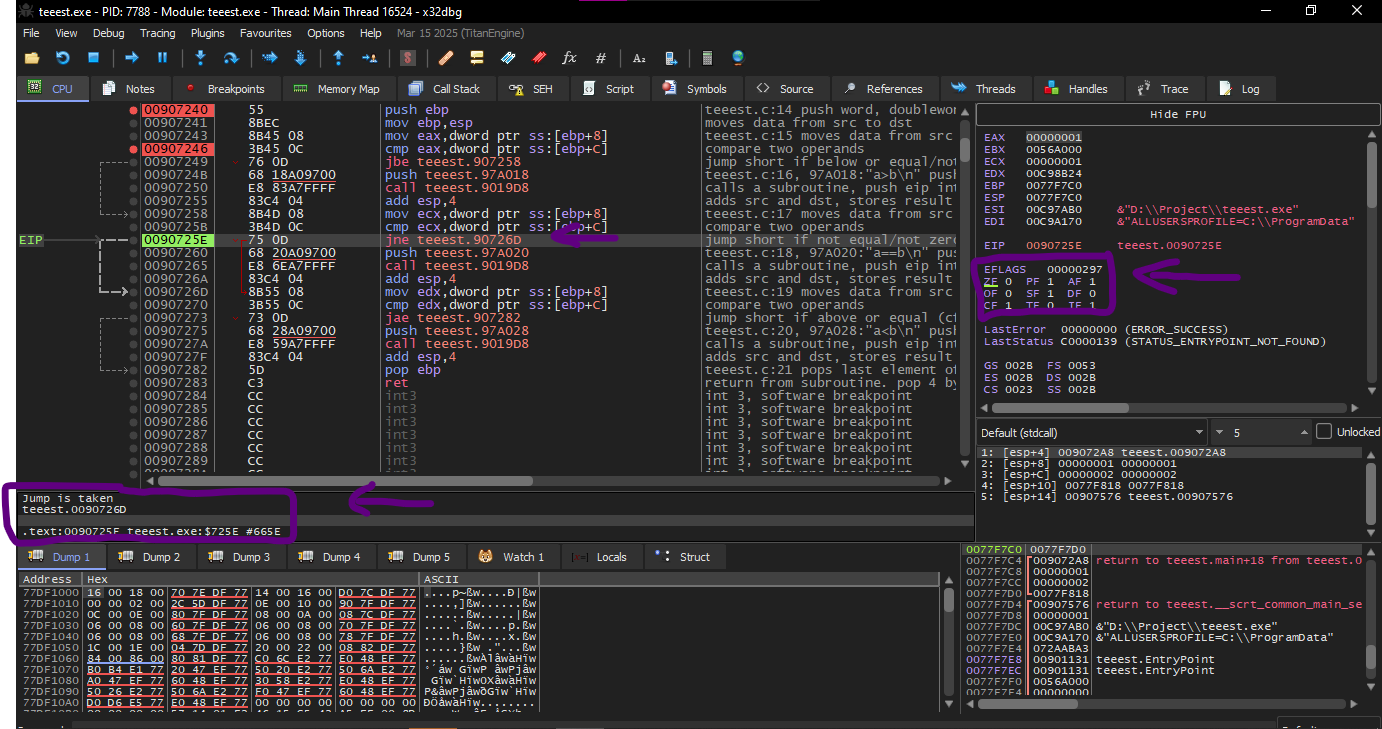Enable the Unlocked checkbox

coord(1324,432)
